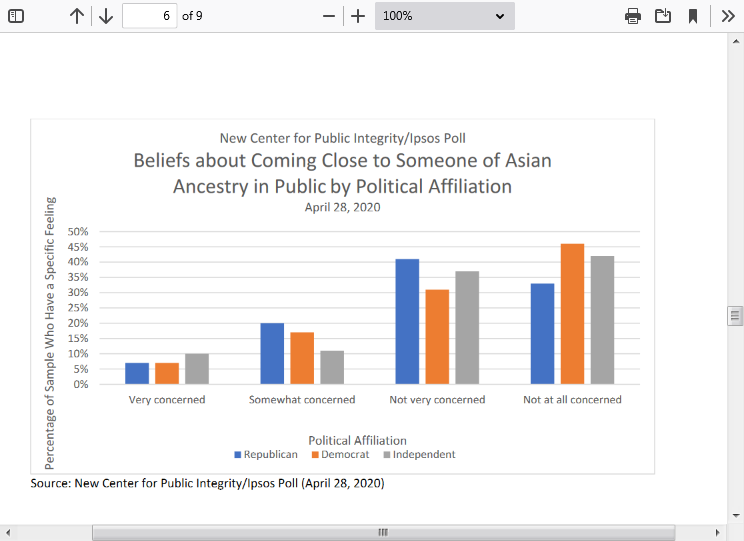Open the 100% zoom level dropdown
This screenshot has height=541, width=744.
tap(444, 16)
